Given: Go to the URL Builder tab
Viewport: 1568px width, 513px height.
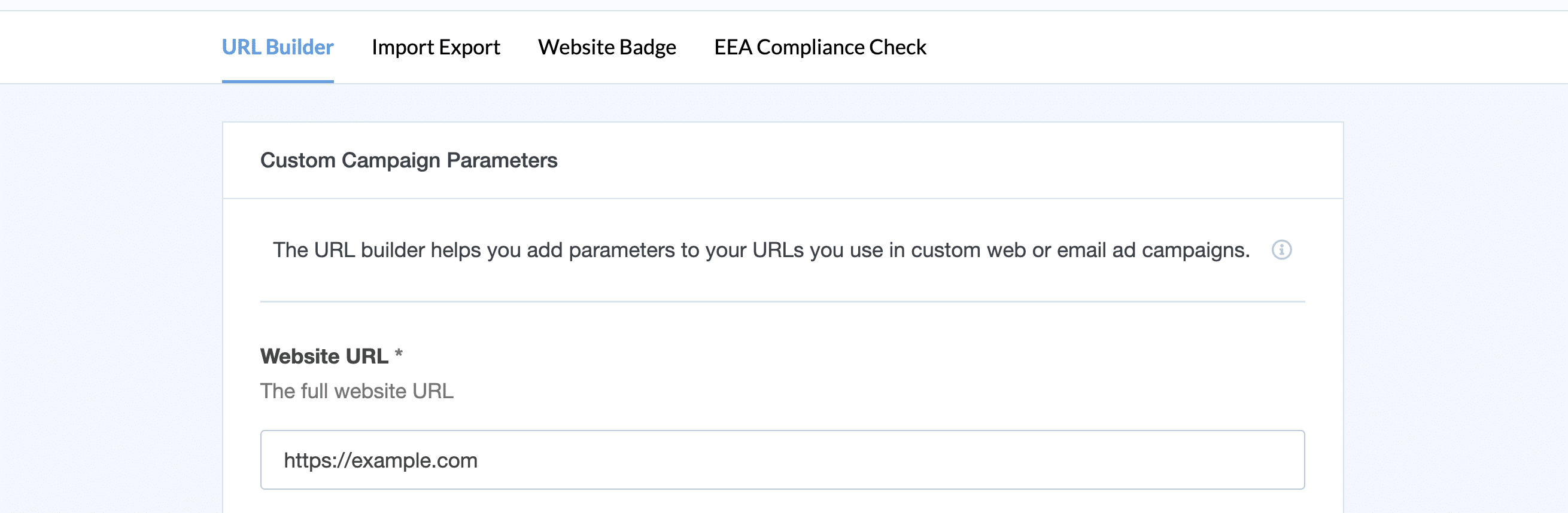Looking at the screenshot, I should (278, 47).
